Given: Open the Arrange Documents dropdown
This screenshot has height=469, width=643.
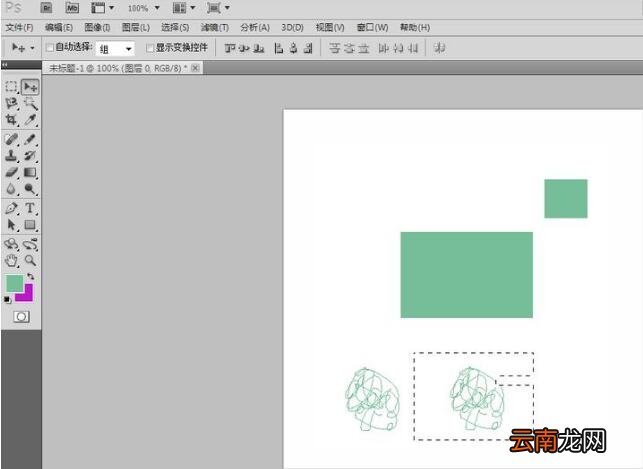Looking at the screenshot, I should [x=184, y=8].
